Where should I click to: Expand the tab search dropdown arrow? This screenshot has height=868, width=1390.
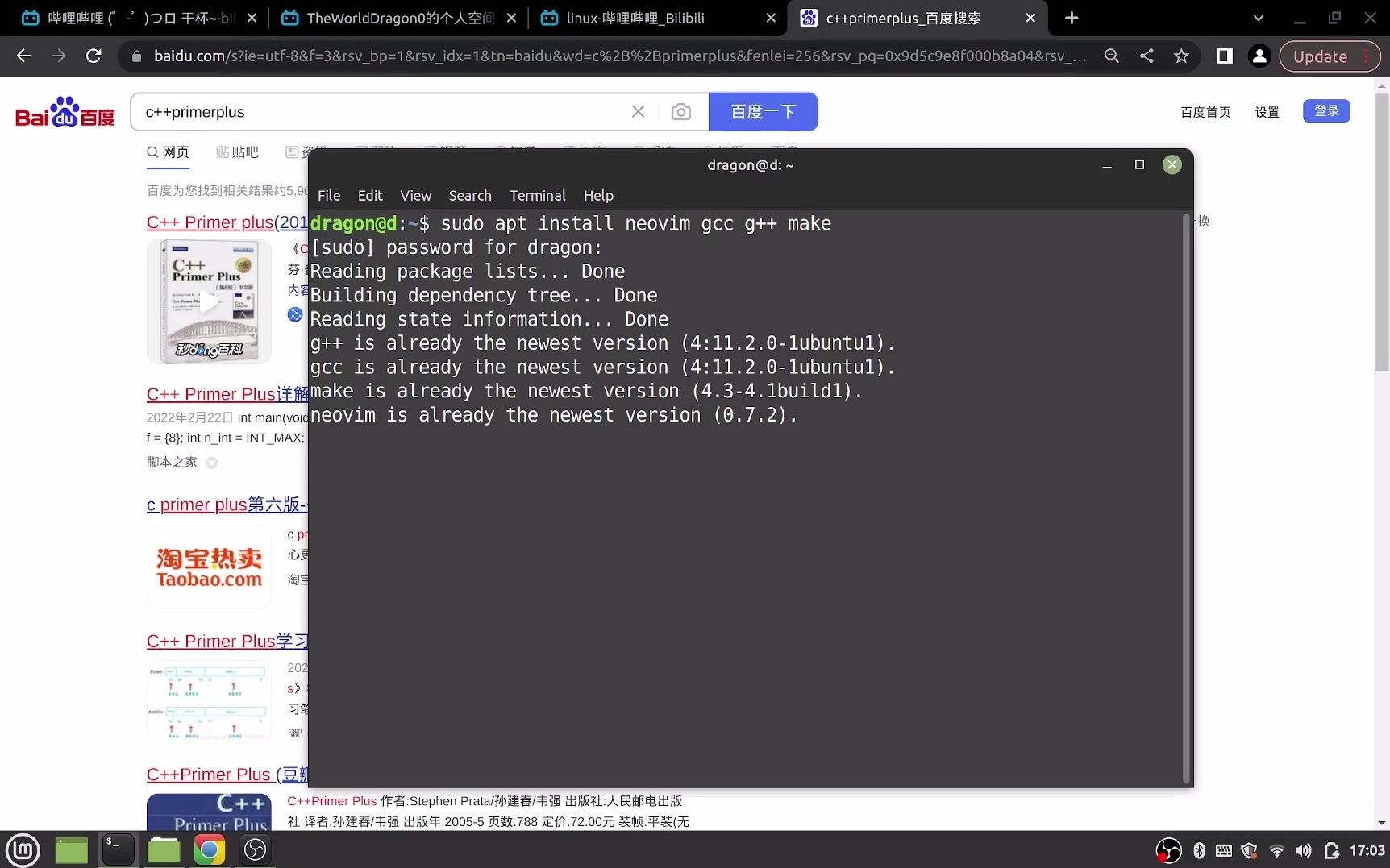coord(1259,18)
